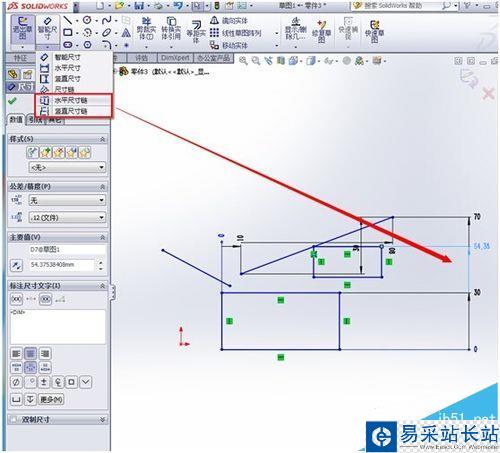Click the Offset Entities (等距实体) tool

click(196, 32)
